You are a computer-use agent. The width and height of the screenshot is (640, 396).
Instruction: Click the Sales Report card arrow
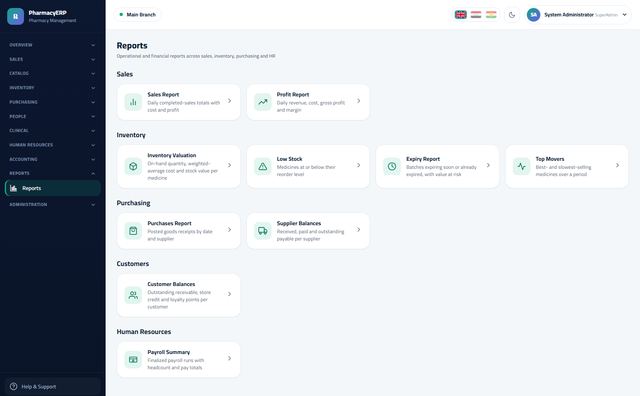pos(229,101)
